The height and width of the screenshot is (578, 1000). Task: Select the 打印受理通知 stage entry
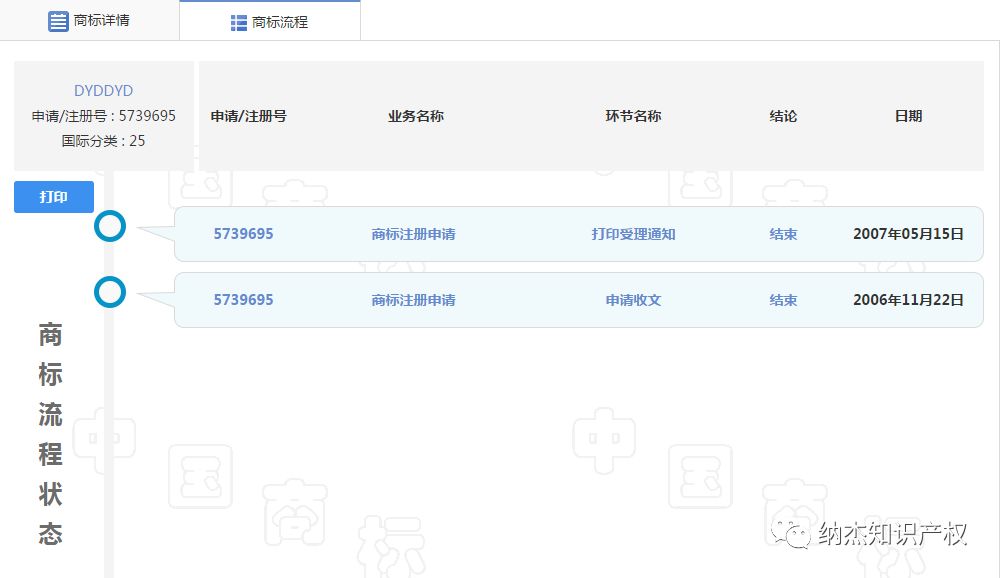point(633,233)
